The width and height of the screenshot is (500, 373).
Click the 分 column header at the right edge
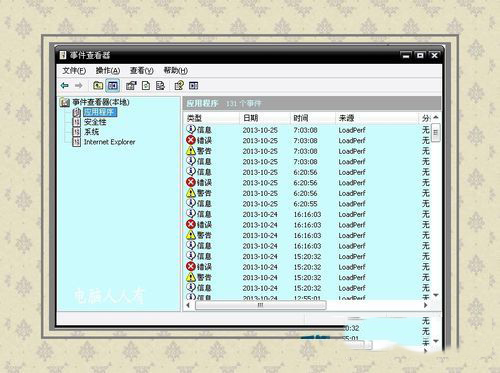tap(426, 118)
